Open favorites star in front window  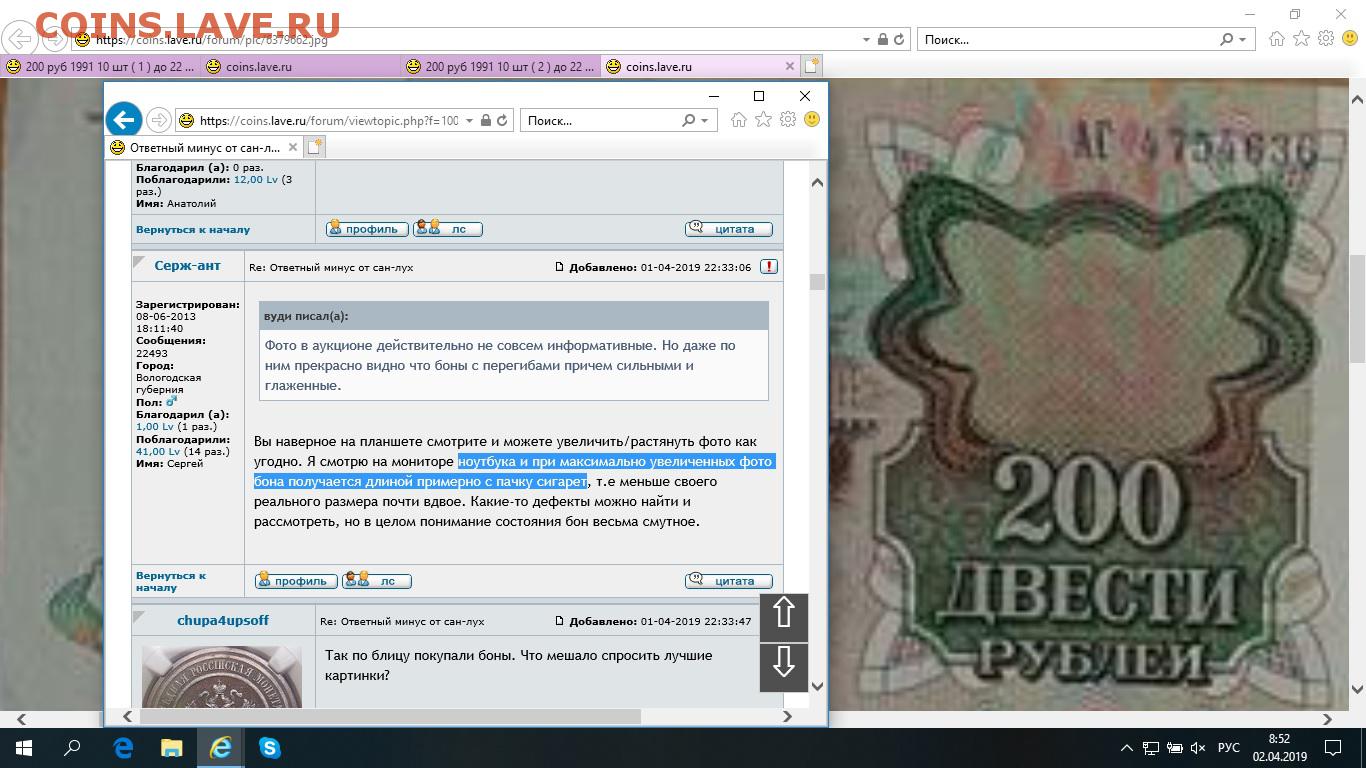pos(763,119)
